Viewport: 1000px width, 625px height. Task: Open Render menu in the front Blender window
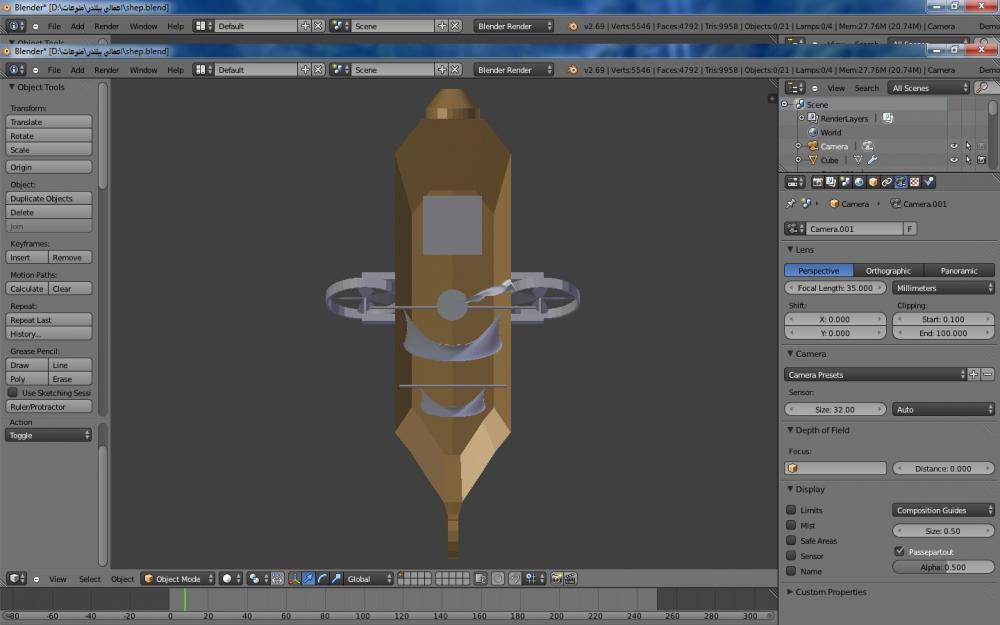(107, 70)
